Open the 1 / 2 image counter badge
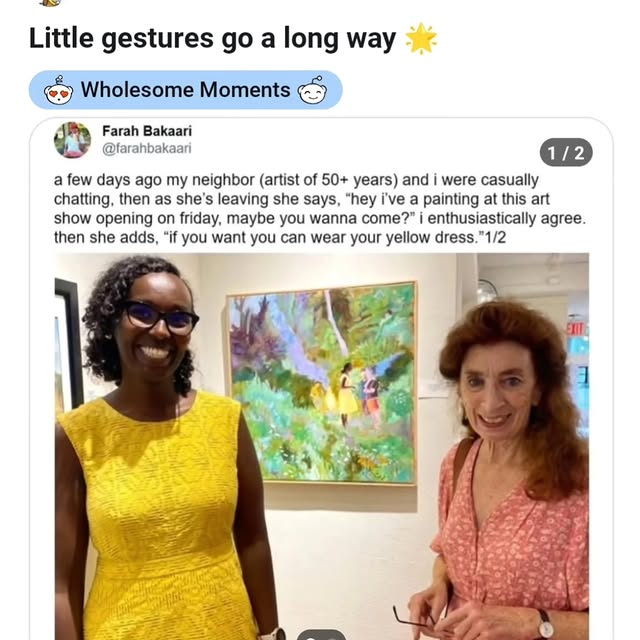 pyautogui.click(x=566, y=153)
